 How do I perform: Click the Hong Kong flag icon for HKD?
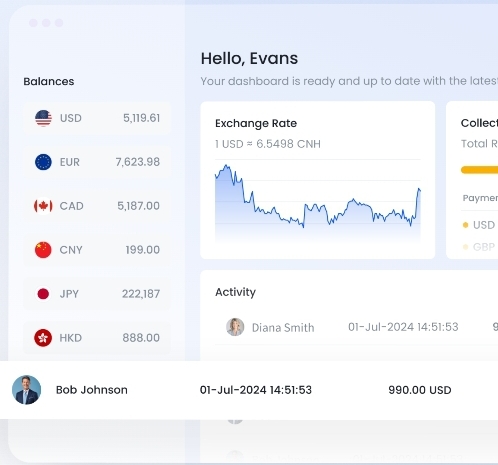43,338
